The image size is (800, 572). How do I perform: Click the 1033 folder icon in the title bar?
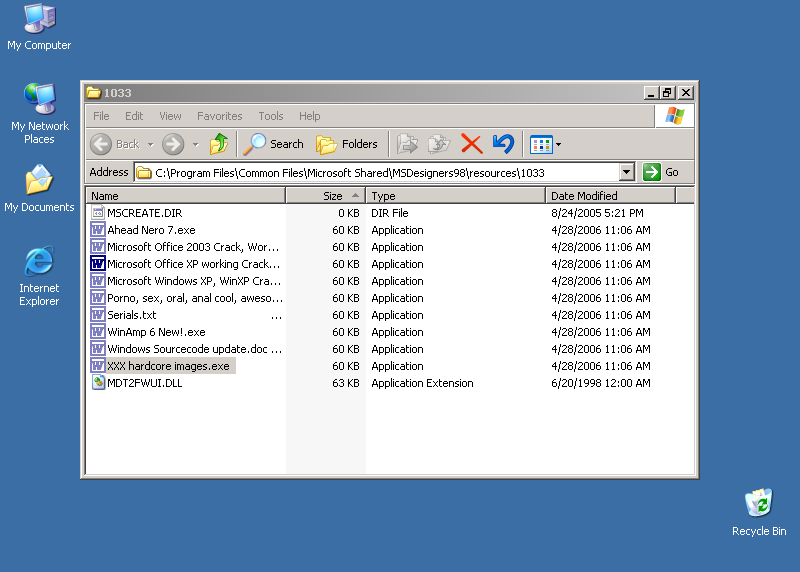[93, 92]
